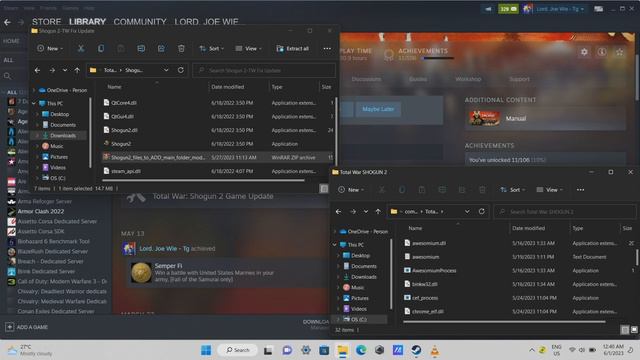
Task: Click Refresh icon in Total War SHOGUN 2 window
Action: pos(482,211)
